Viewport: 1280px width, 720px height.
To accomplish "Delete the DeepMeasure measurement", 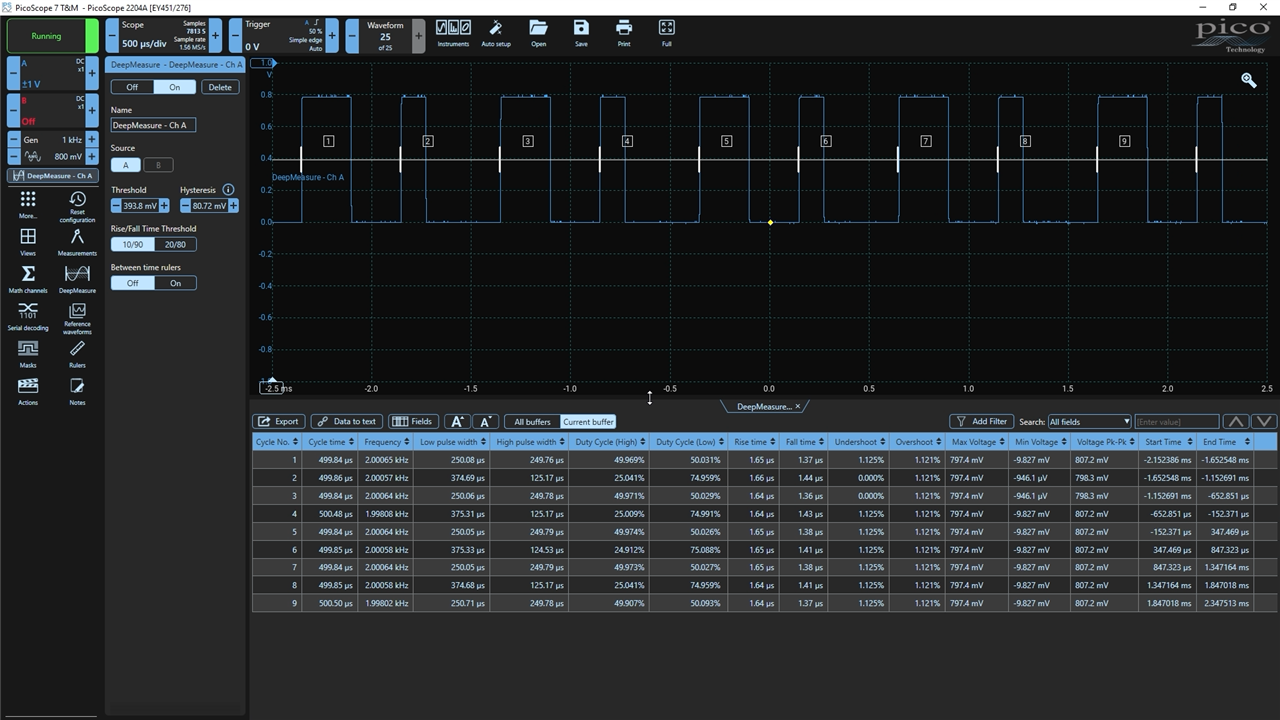I will point(220,87).
